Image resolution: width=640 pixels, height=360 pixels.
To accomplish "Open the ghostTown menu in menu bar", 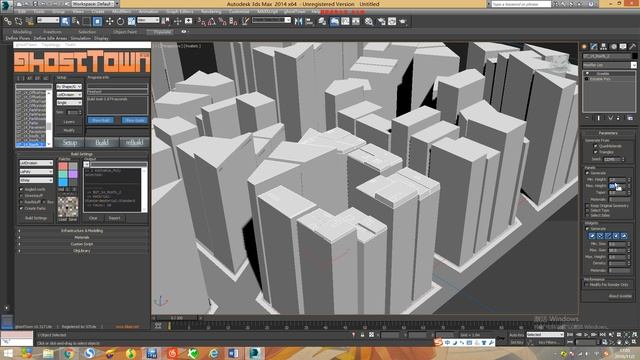I will 294,11.
